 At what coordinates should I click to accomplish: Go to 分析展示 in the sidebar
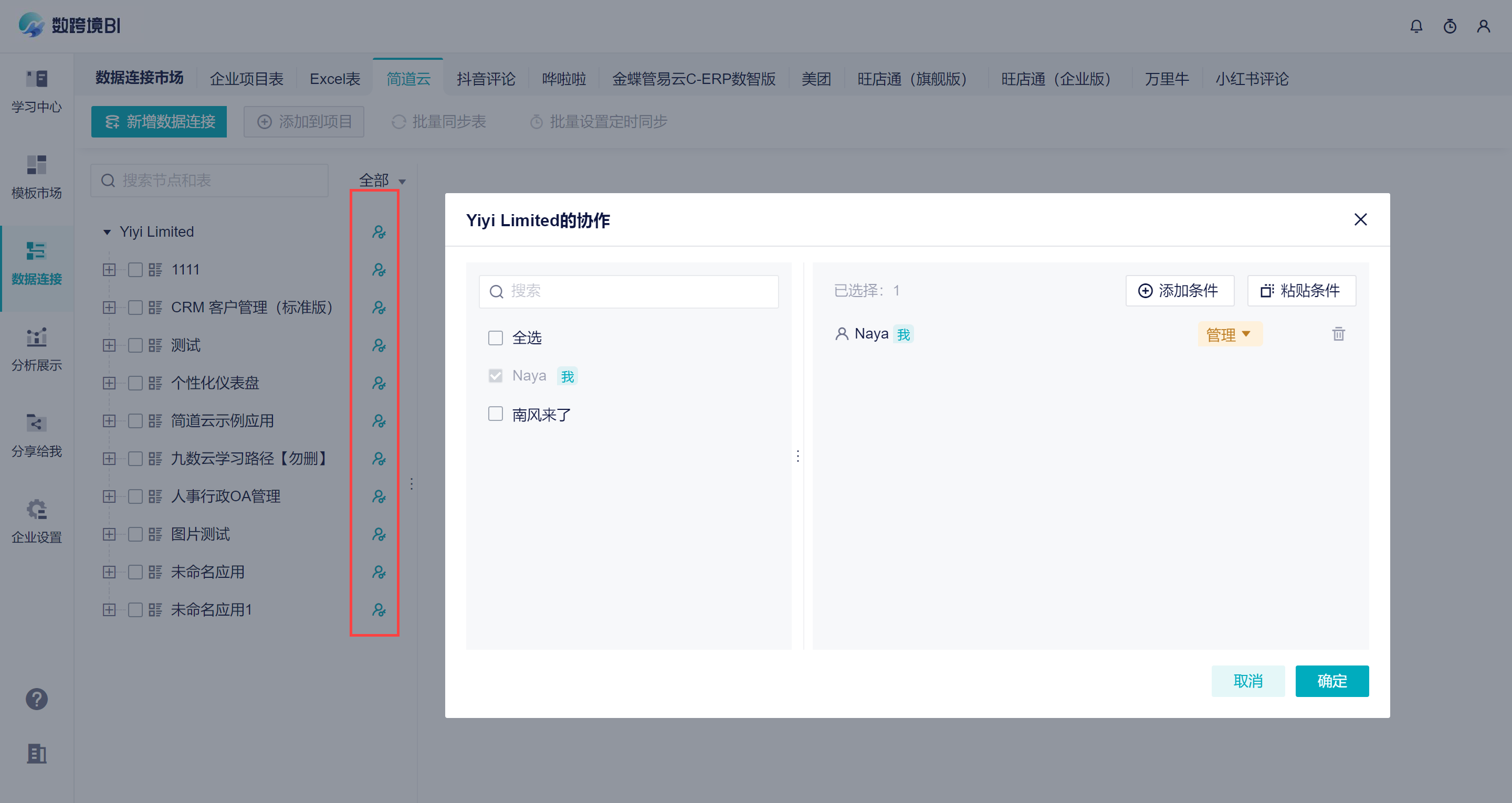36,349
